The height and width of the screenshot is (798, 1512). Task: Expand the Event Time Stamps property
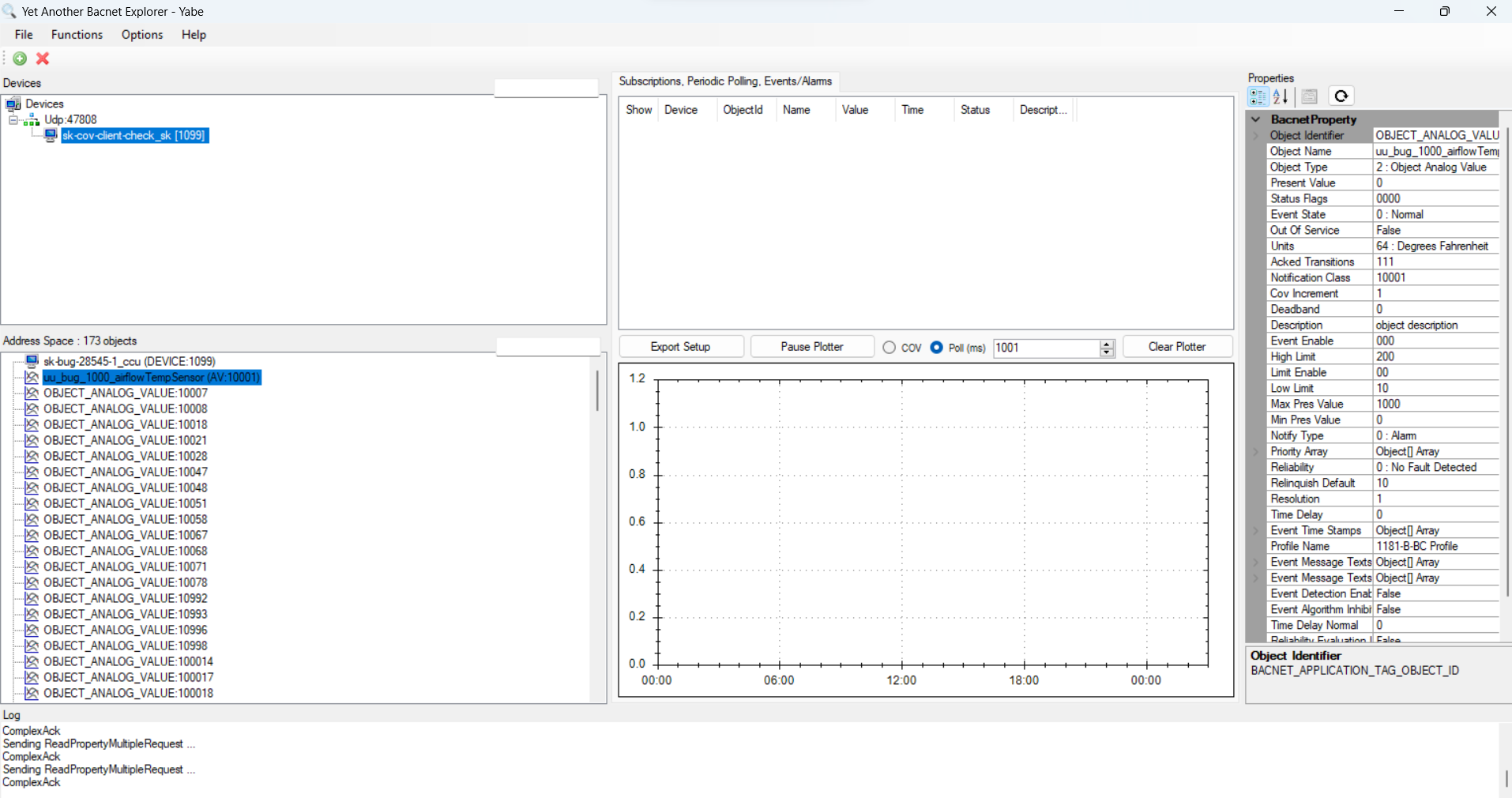(1256, 531)
